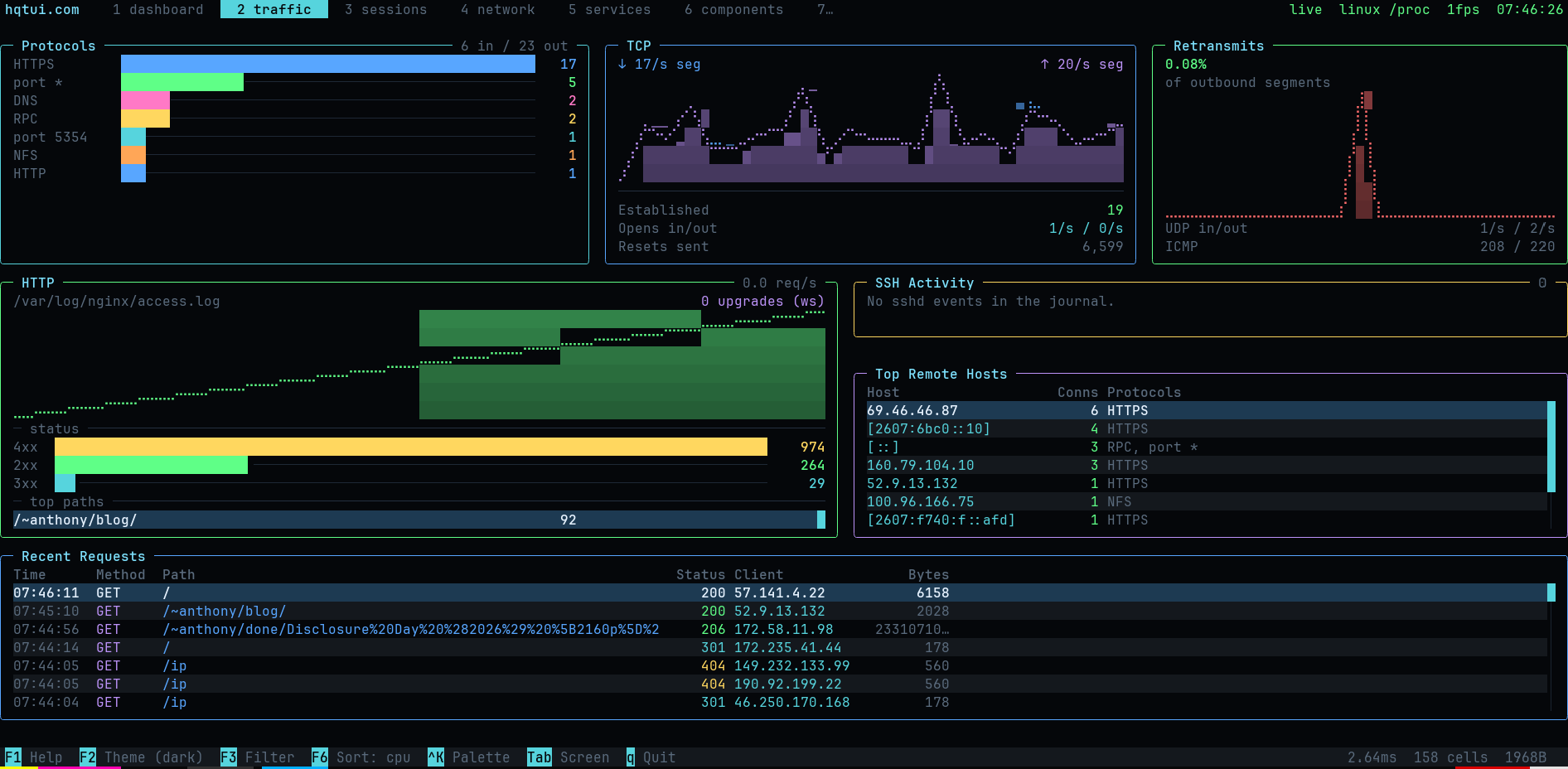The width and height of the screenshot is (1568, 769).
Task: Toggle F2 Theme (dark)
Action: pyautogui.click(x=142, y=757)
